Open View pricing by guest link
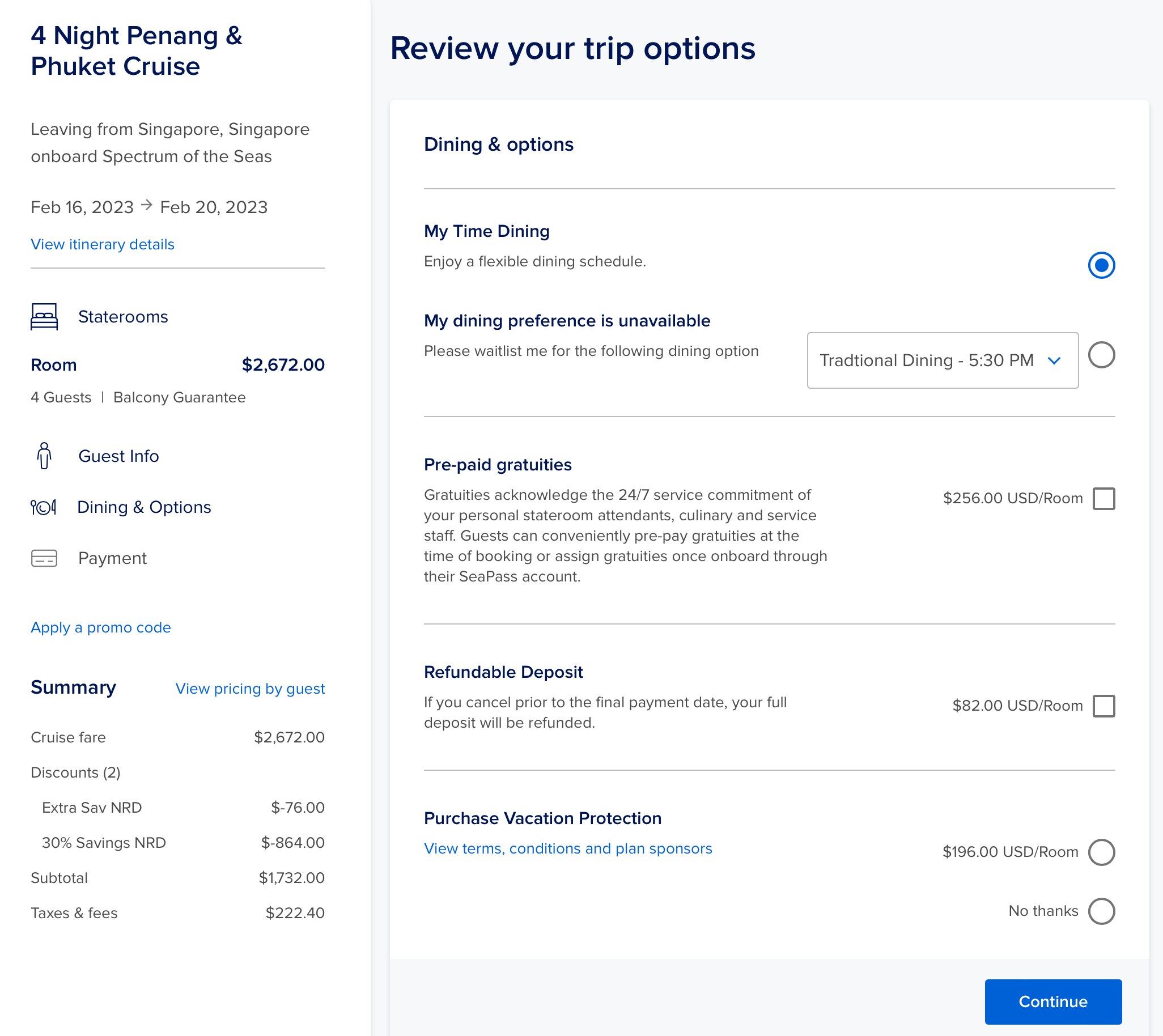The image size is (1163, 1036). pyautogui.click(x=250, y=689)
